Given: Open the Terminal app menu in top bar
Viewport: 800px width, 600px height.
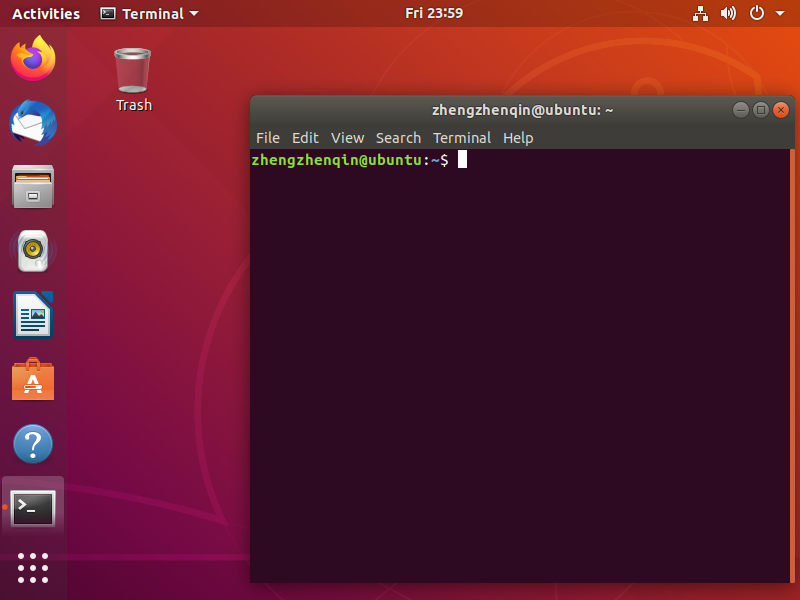Looking at the screenshot, I should click(x=149, y=13).
